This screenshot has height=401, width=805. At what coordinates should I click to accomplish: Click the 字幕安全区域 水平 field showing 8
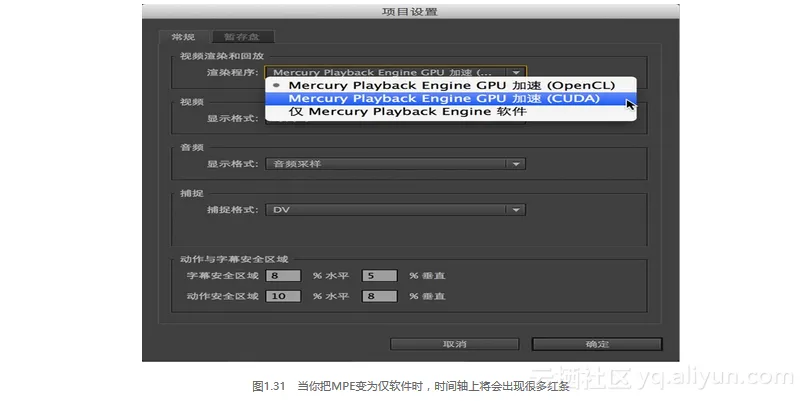point(283,276)
